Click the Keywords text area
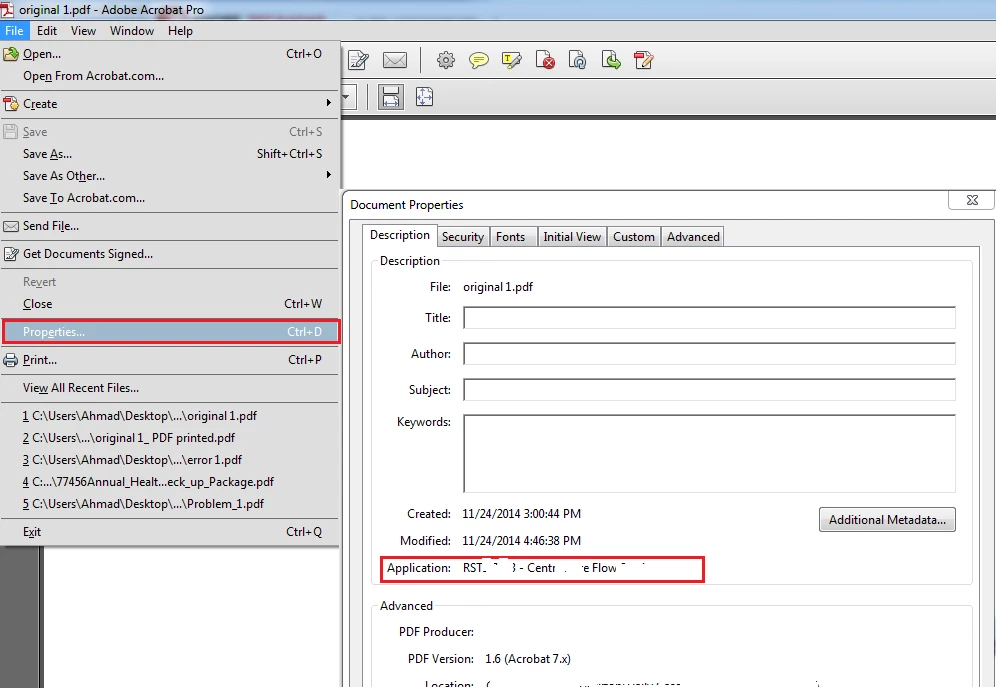The height and width of the screenshot is (688, 996). pos(710,454)
